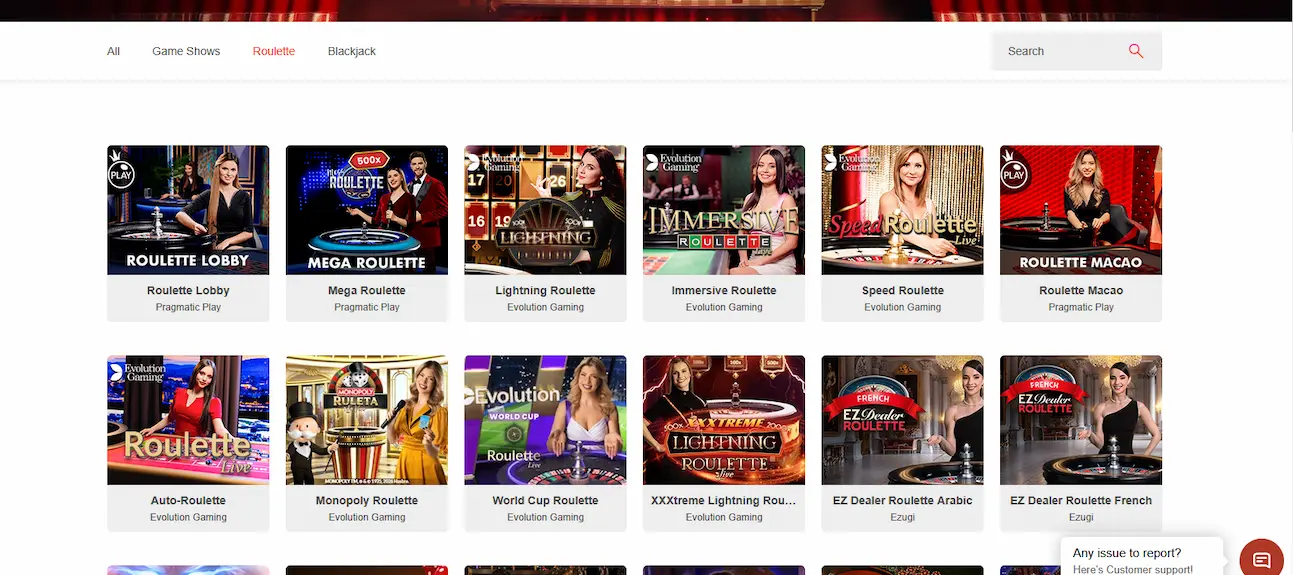Click the World Cup Roulette title

[x=545, y=500]
